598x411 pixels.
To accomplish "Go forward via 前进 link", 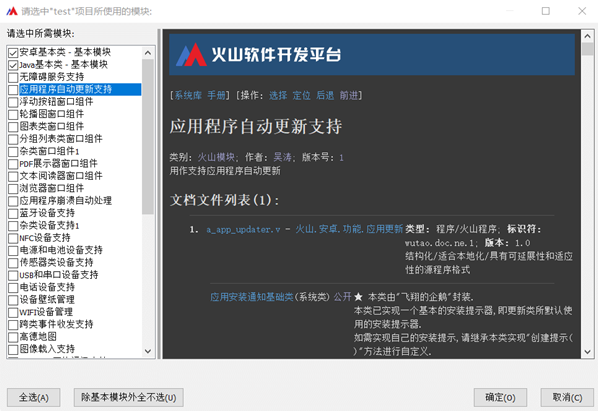I will point(349,95).
